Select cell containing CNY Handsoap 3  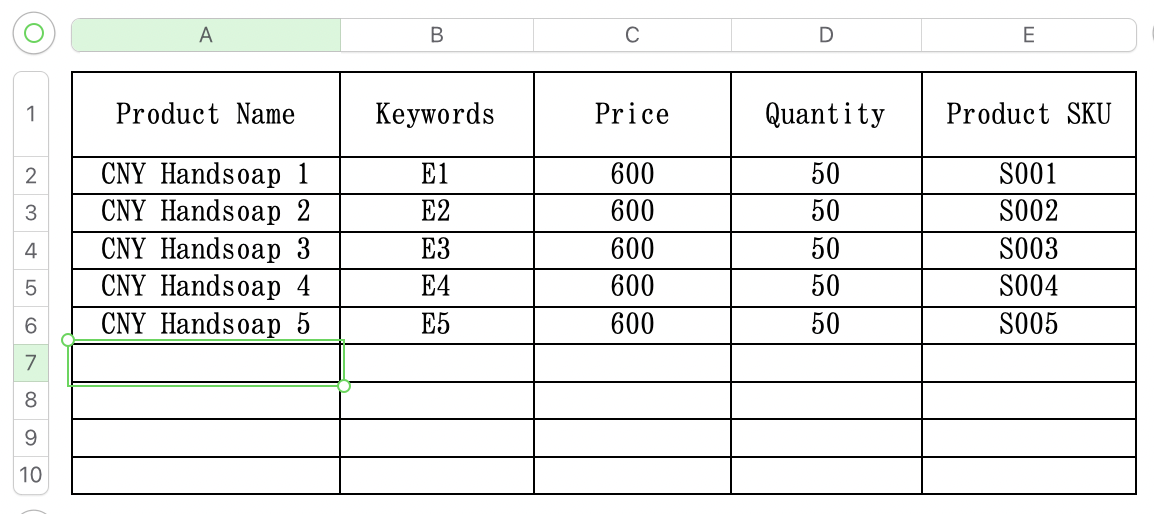pos(206,250)
